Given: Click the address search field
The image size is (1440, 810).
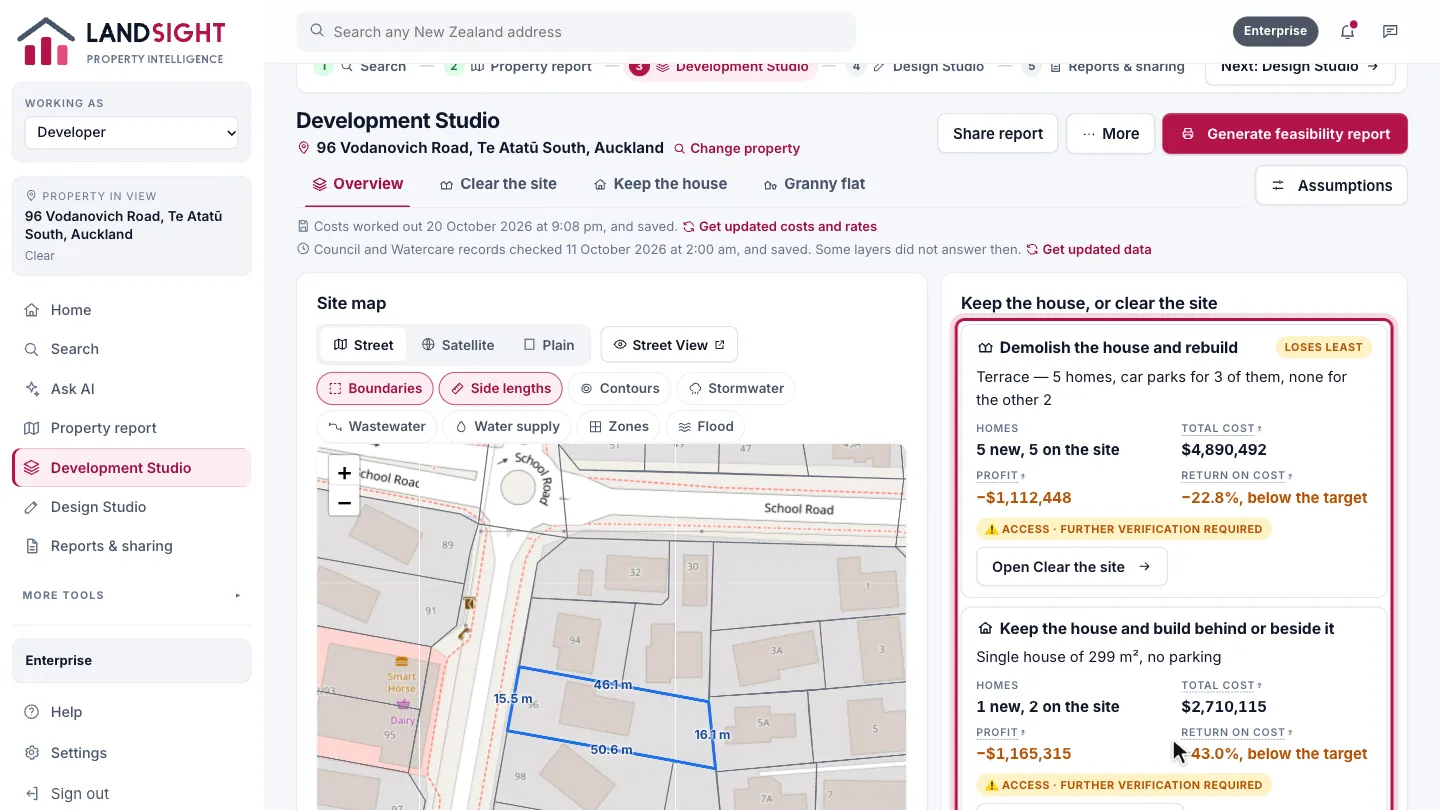Looking at the screenshot, I should 576,31.
